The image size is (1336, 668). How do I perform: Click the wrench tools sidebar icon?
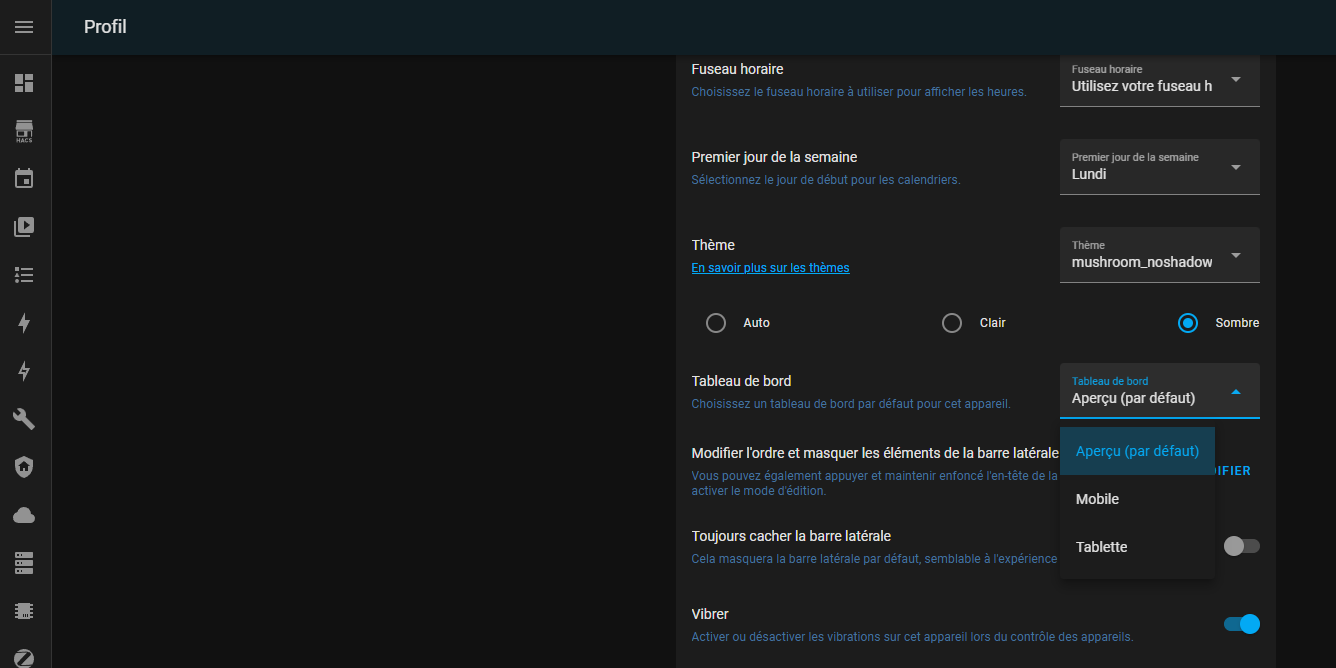click(x=24, y=419)
